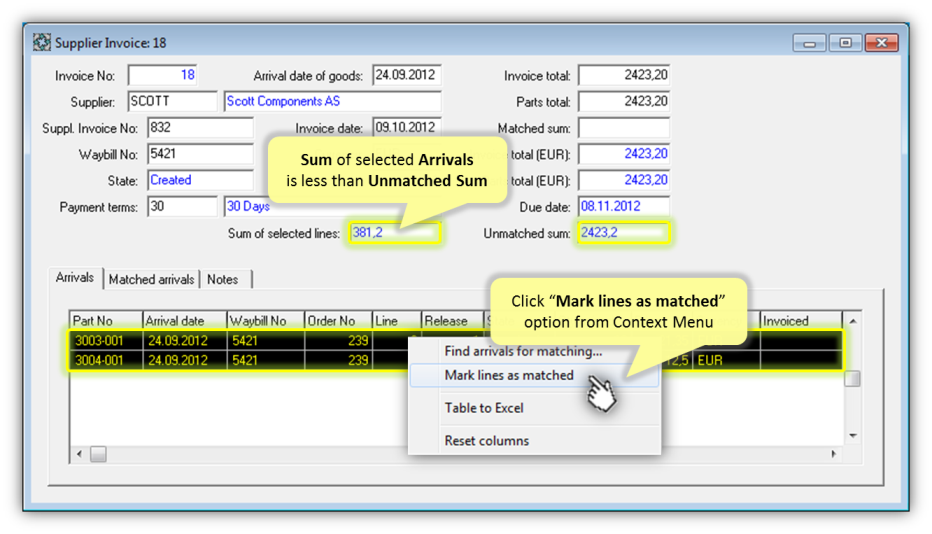Image resolution: width=932 pixels, height=534 pixels.
Task: Click the Supplier code field containing SCOTT
Action: [x=171, y=102]
